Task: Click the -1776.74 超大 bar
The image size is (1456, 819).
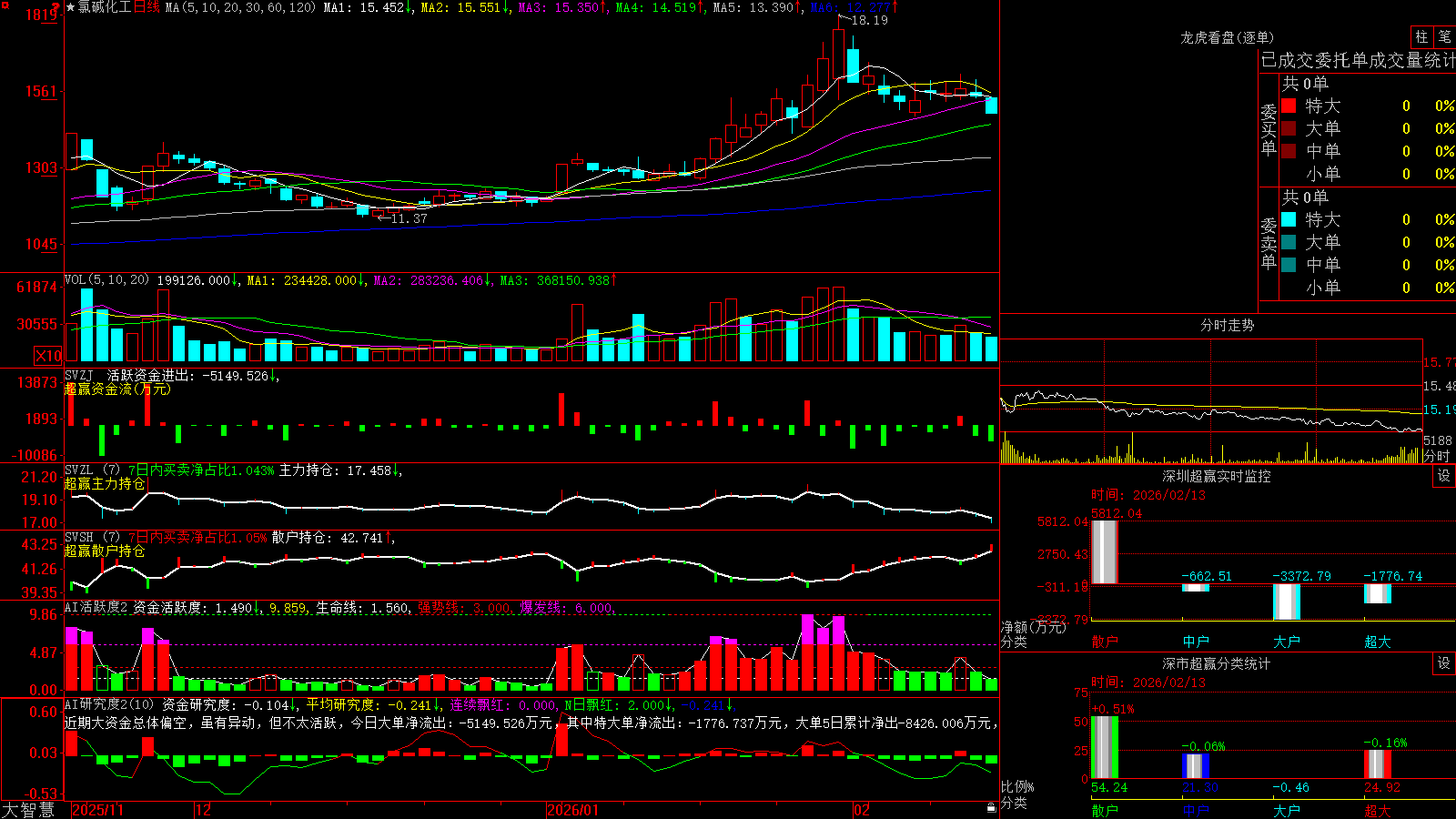Action: click(x=1378, y=593)
